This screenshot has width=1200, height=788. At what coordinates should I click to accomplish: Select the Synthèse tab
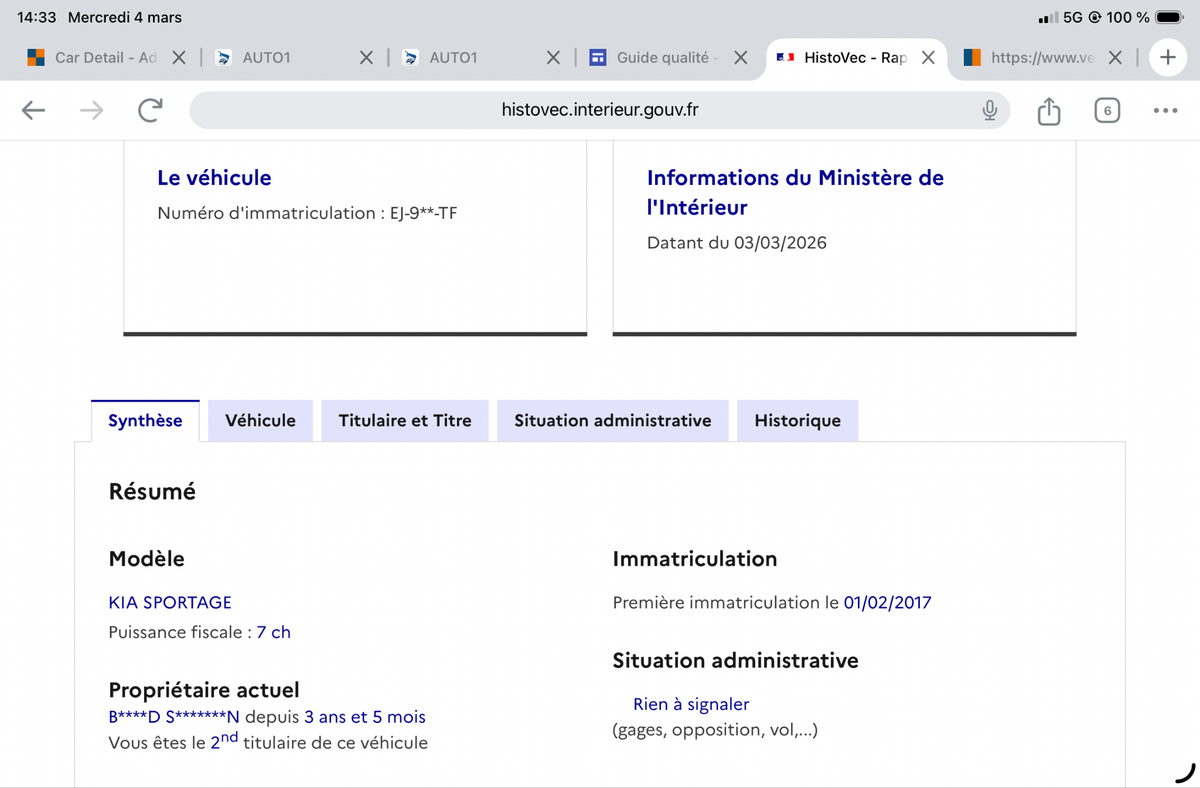point(145,421)
